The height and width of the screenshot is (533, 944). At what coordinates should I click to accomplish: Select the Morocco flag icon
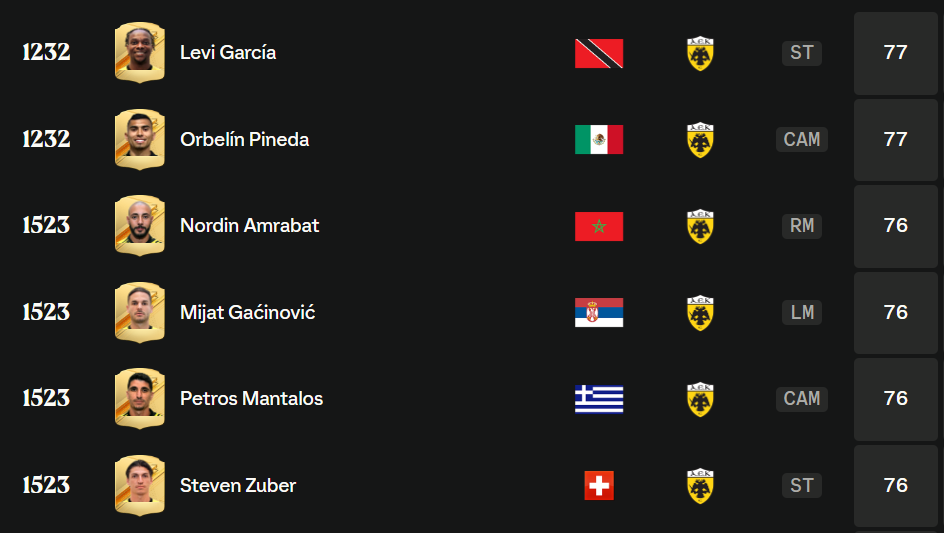click(x=599, y=226)
